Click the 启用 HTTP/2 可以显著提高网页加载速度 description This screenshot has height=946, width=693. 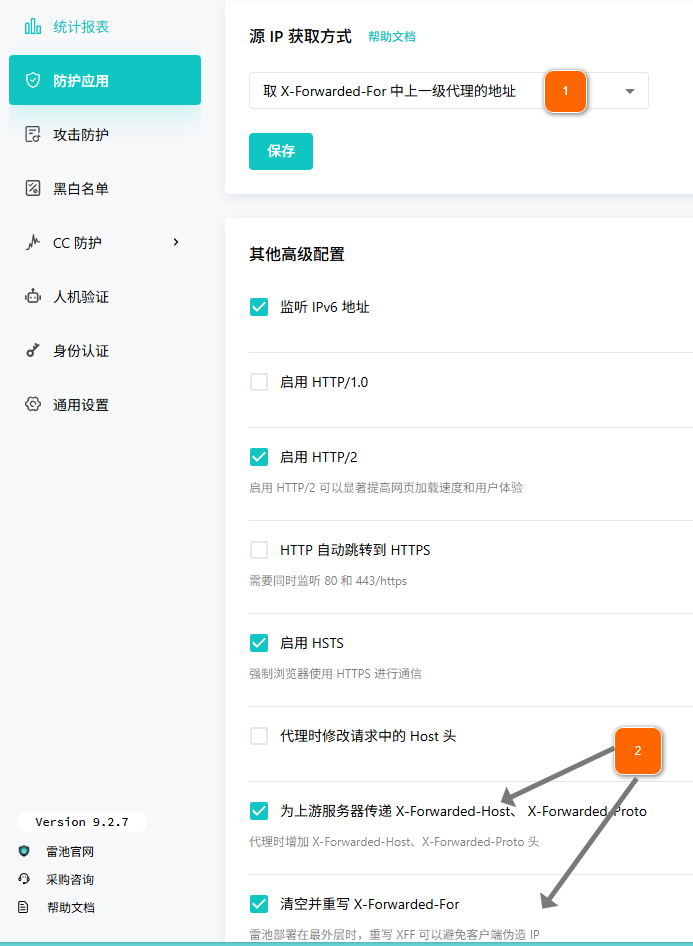click(386, 487)
